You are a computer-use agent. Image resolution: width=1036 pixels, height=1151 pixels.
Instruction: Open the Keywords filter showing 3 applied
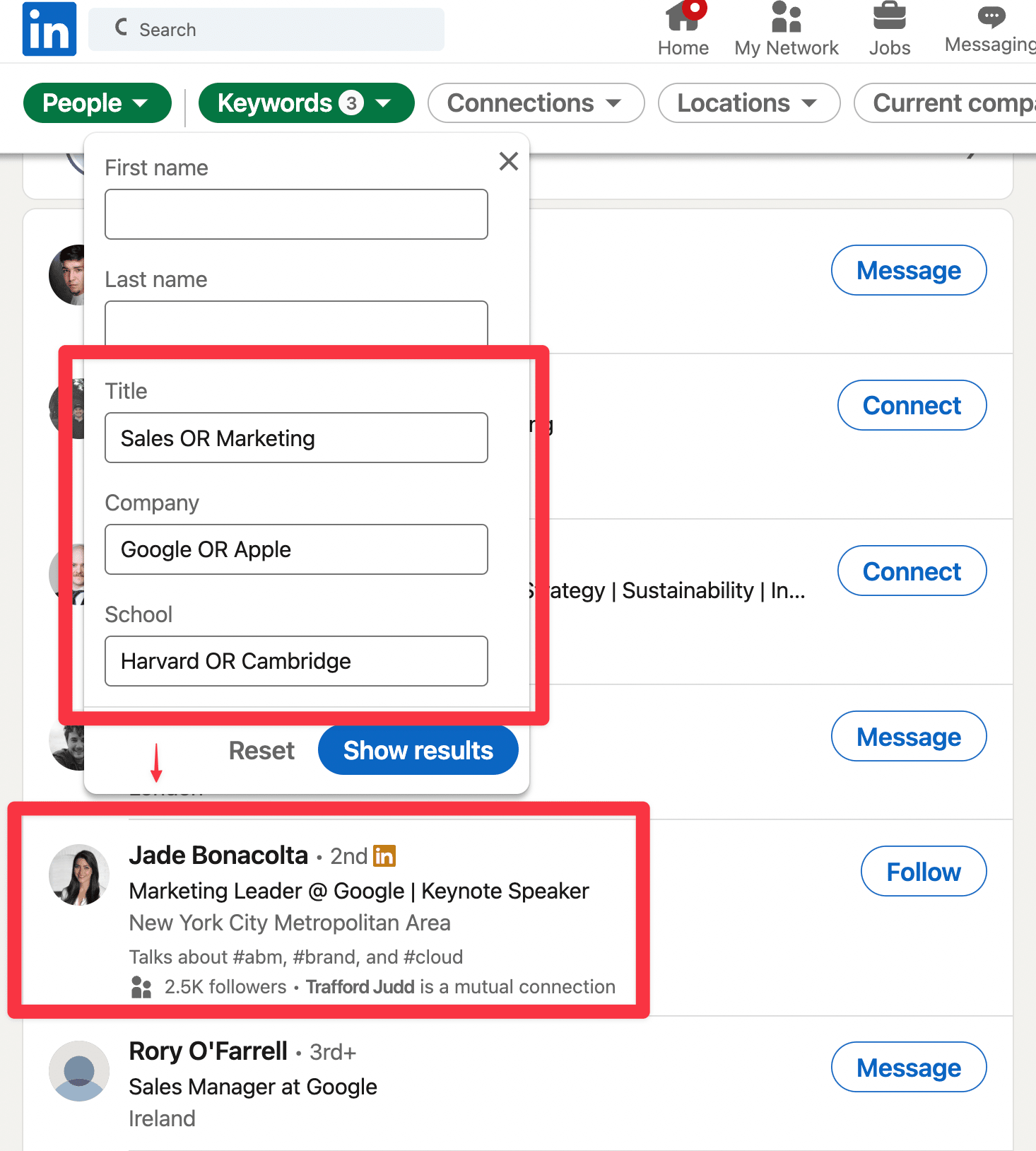click(x=306, y=103)
